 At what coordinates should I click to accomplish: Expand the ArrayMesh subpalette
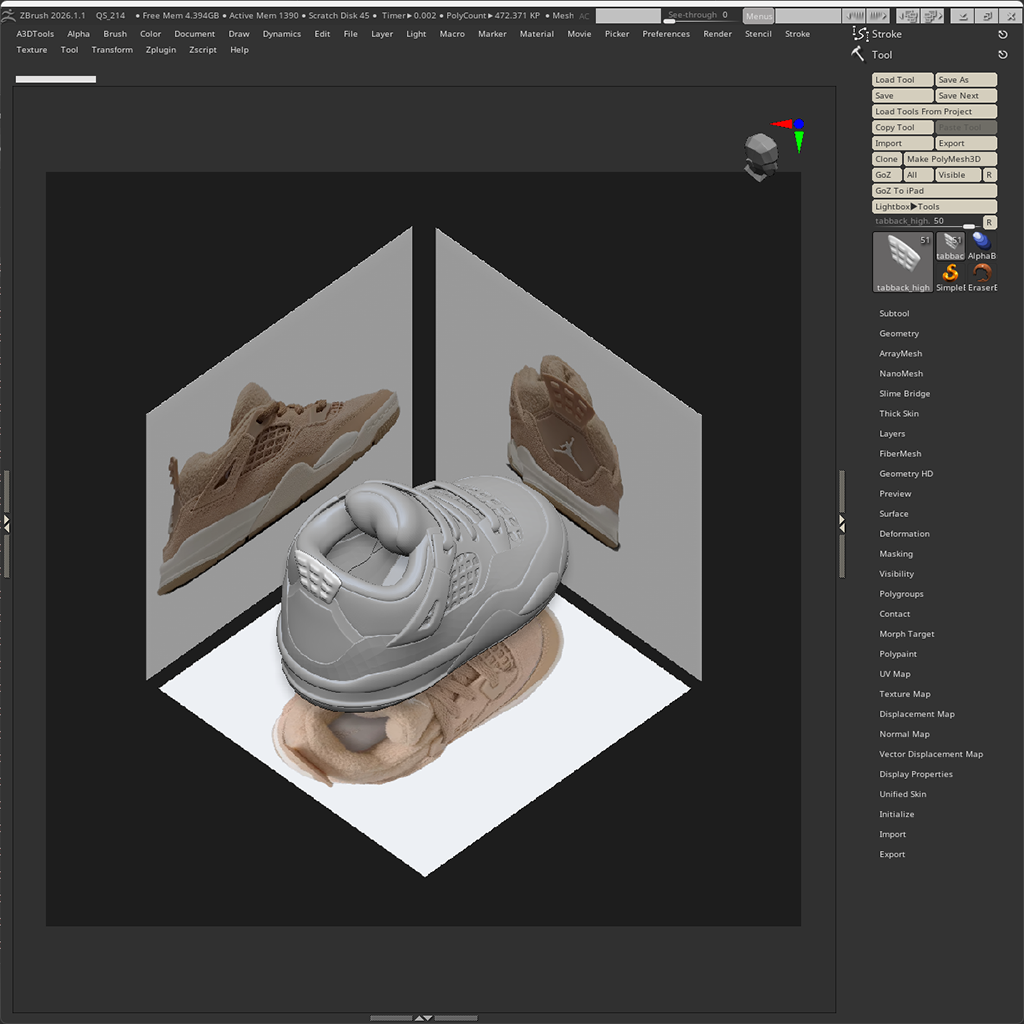(901, 353)
